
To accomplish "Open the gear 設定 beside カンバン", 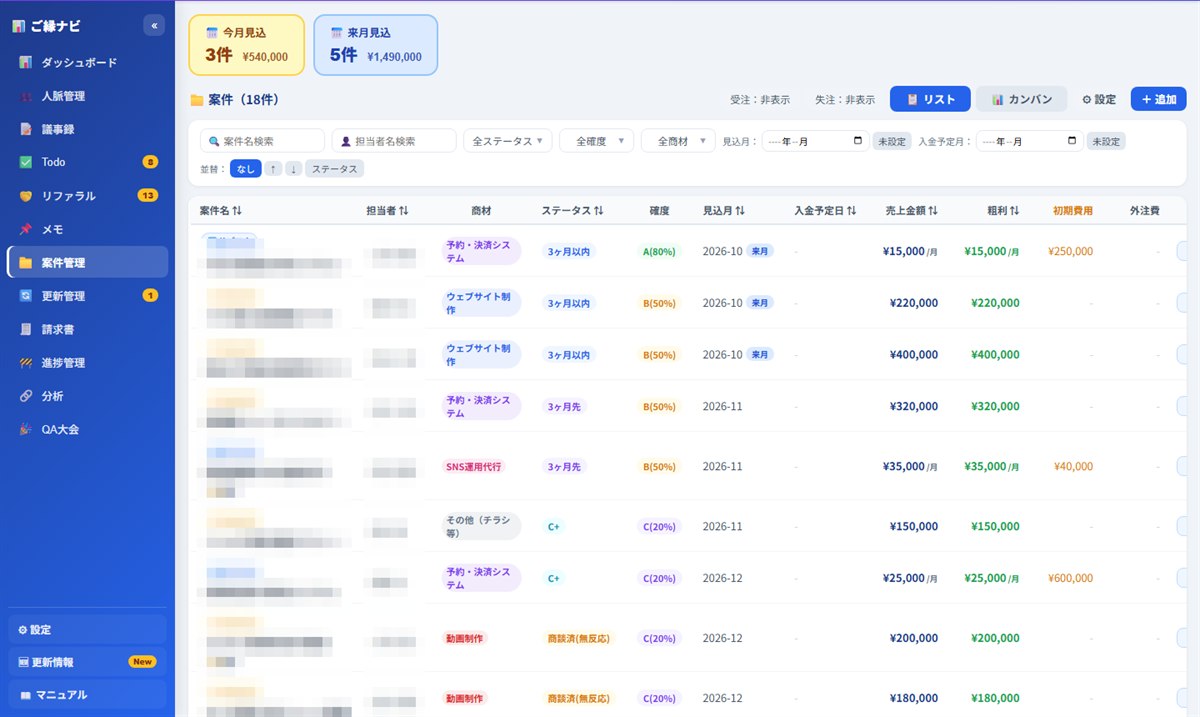I will coord(1099,99).
